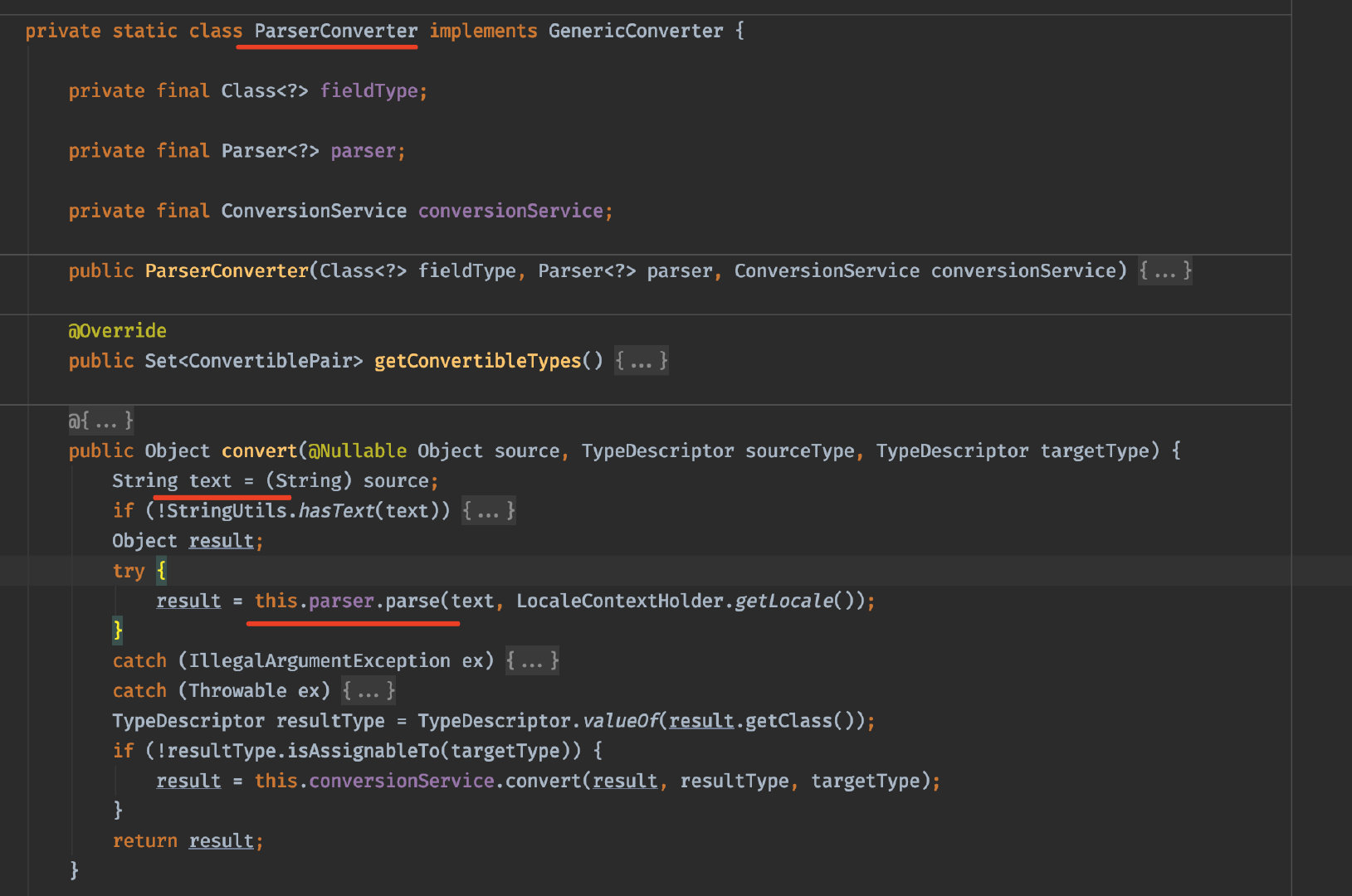Click this.conversionService in the convert call
The width and height of the screenshot is (1352, 896).
(x=373, y=781)
